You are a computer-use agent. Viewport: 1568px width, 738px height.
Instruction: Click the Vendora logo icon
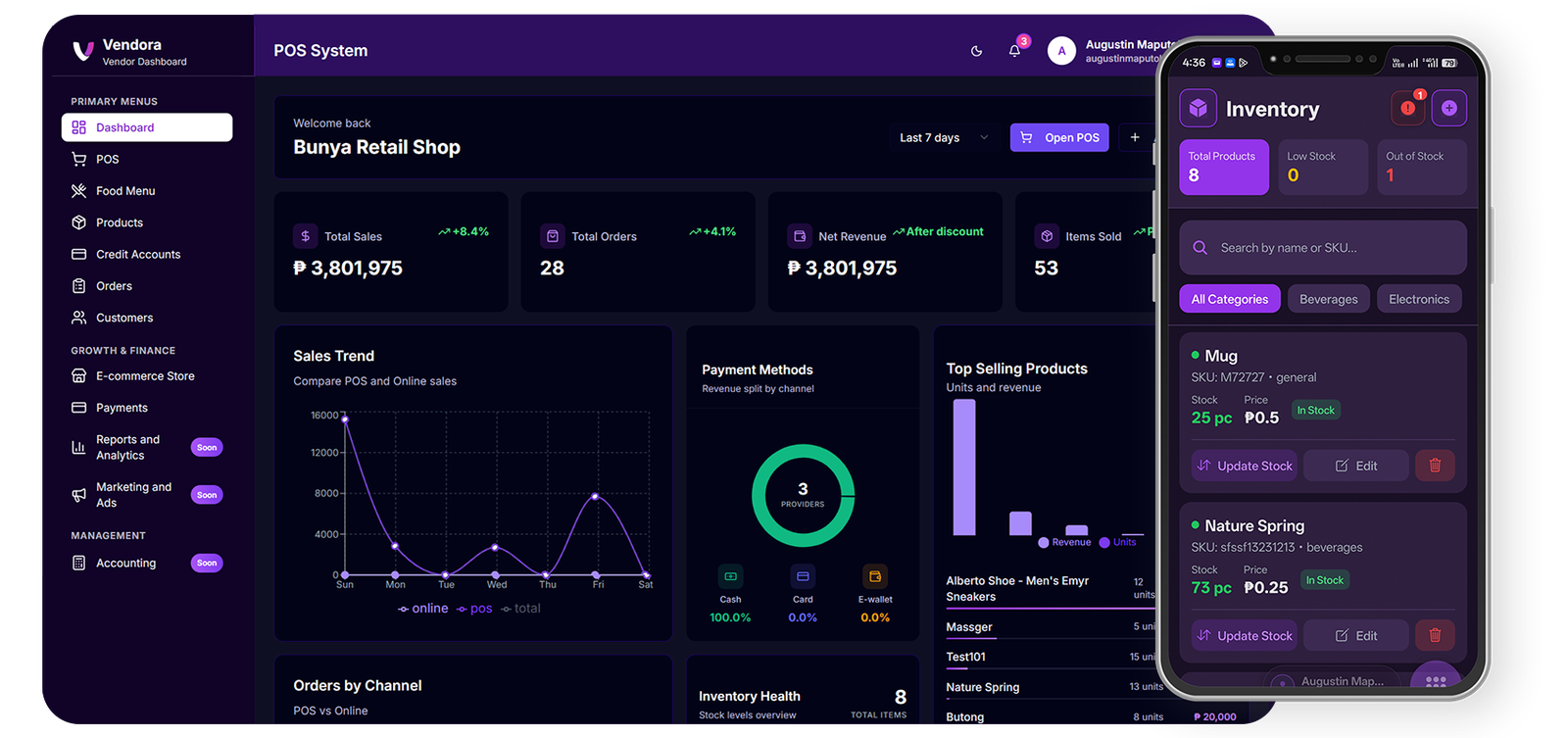pyautogui.click(x=82, y=51)
